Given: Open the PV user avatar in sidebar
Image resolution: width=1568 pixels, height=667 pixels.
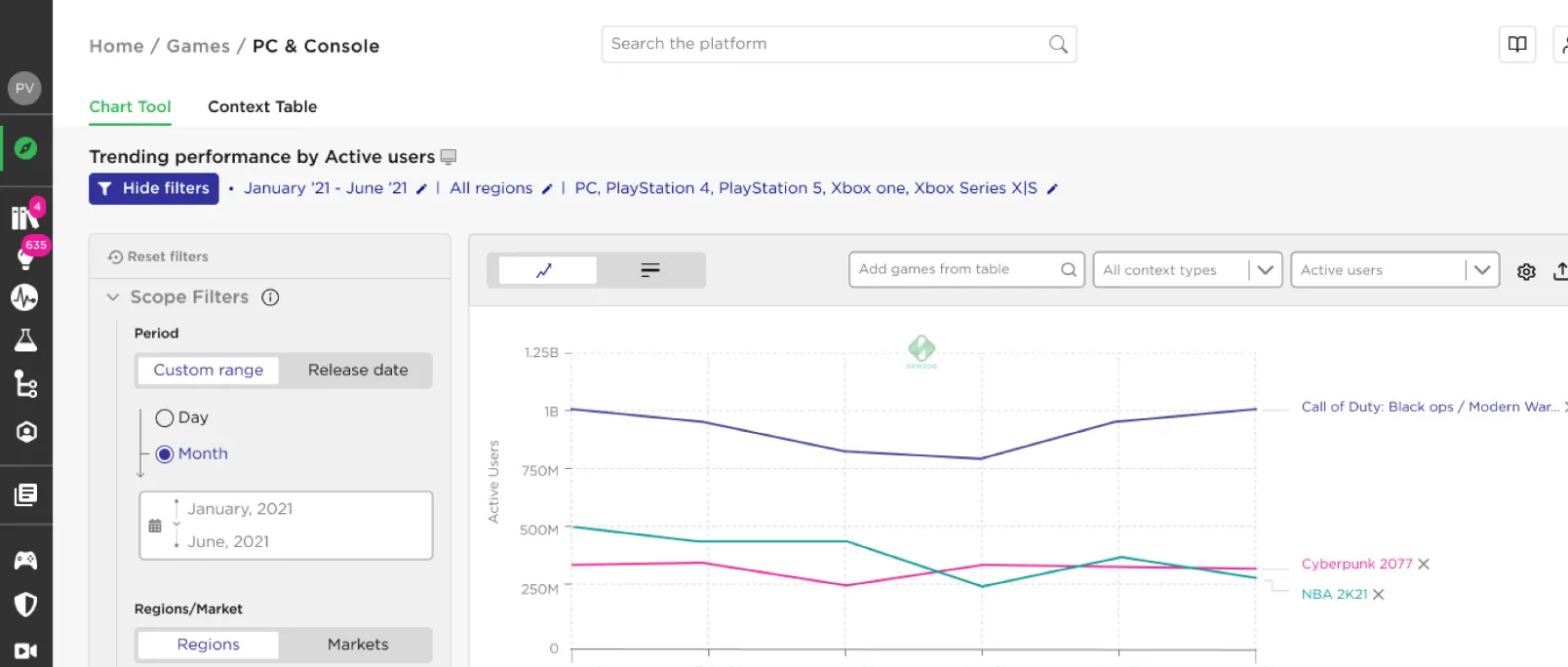Looking at the screenshot, I should pos(24,88).
